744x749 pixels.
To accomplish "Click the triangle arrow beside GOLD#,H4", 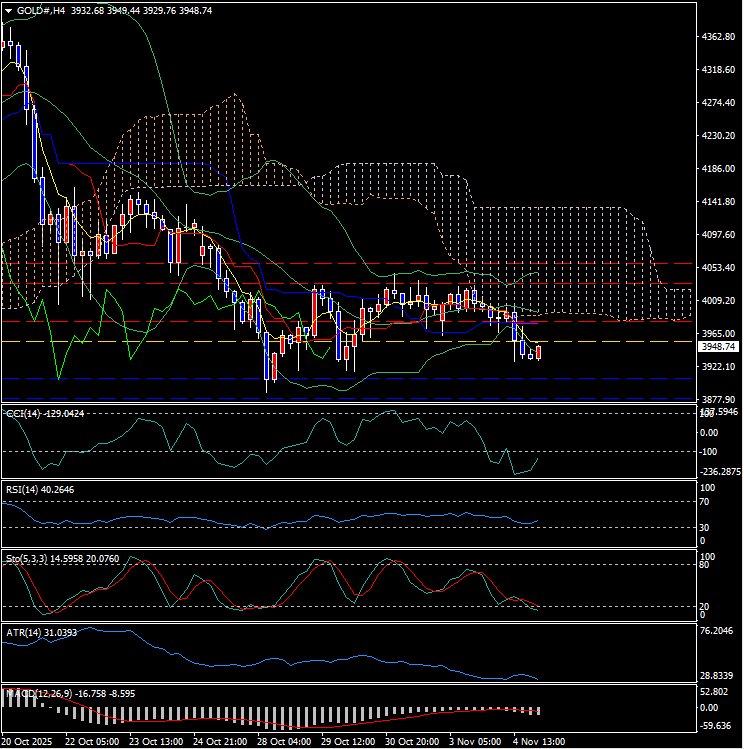I will [x=8, y=10].
